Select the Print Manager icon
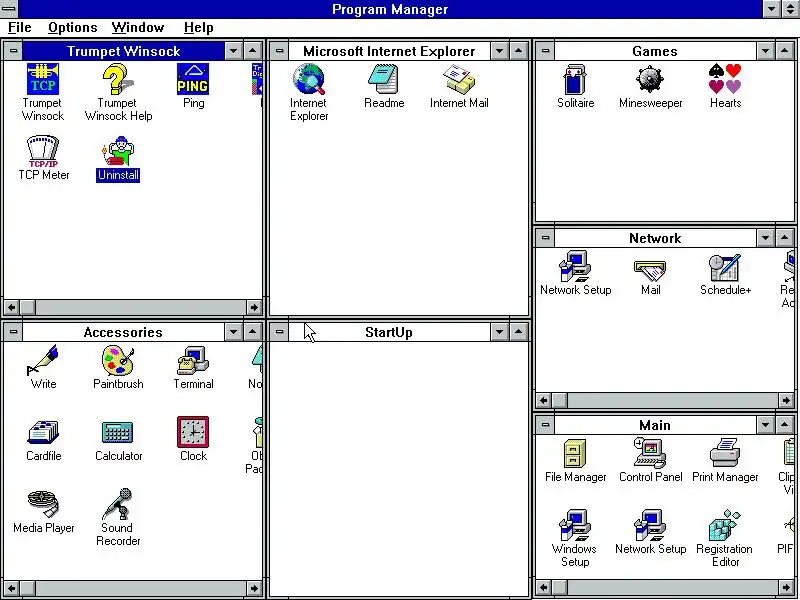Screen dimensions: 800x600 [725, 453]
